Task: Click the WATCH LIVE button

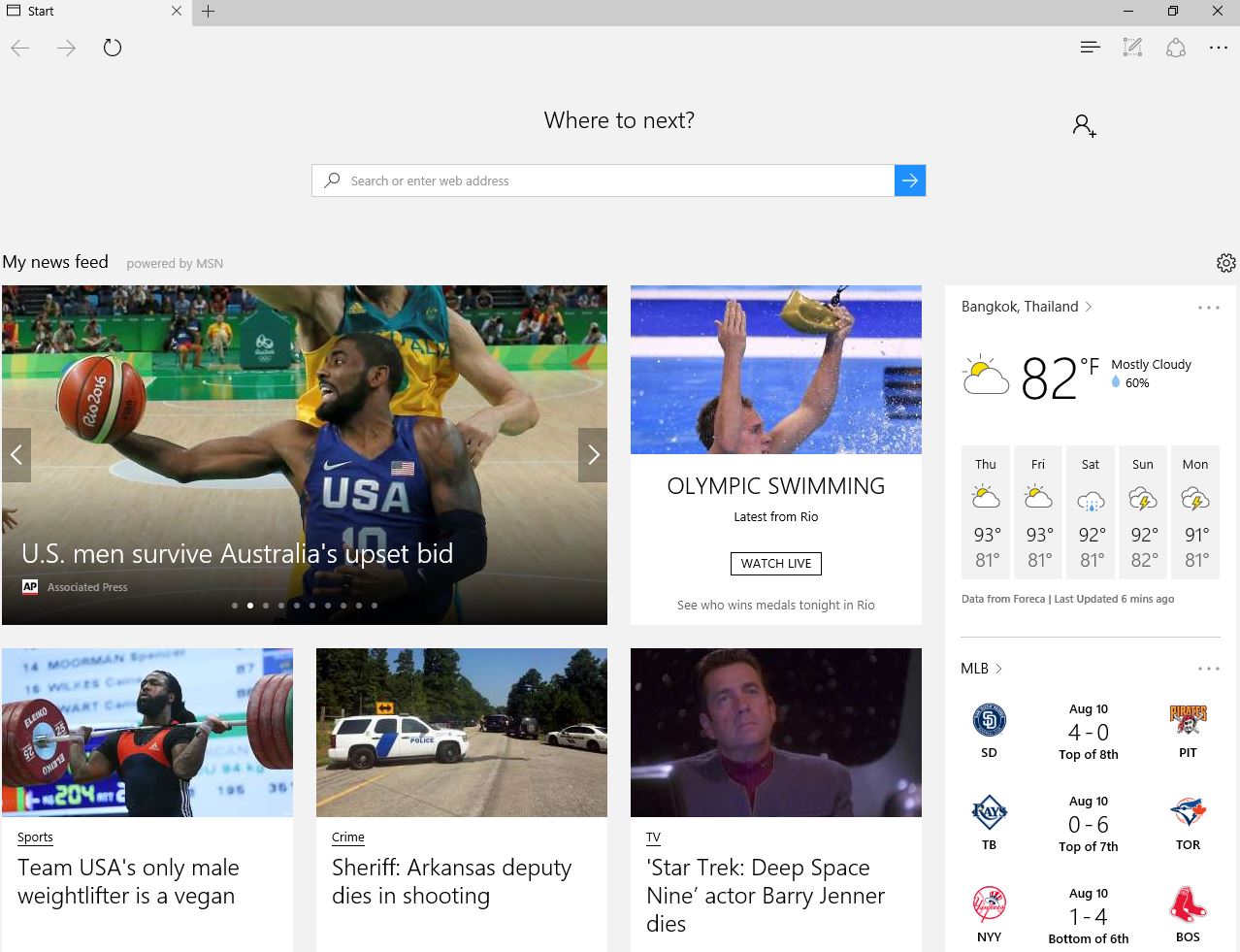Action: point(776,564)
